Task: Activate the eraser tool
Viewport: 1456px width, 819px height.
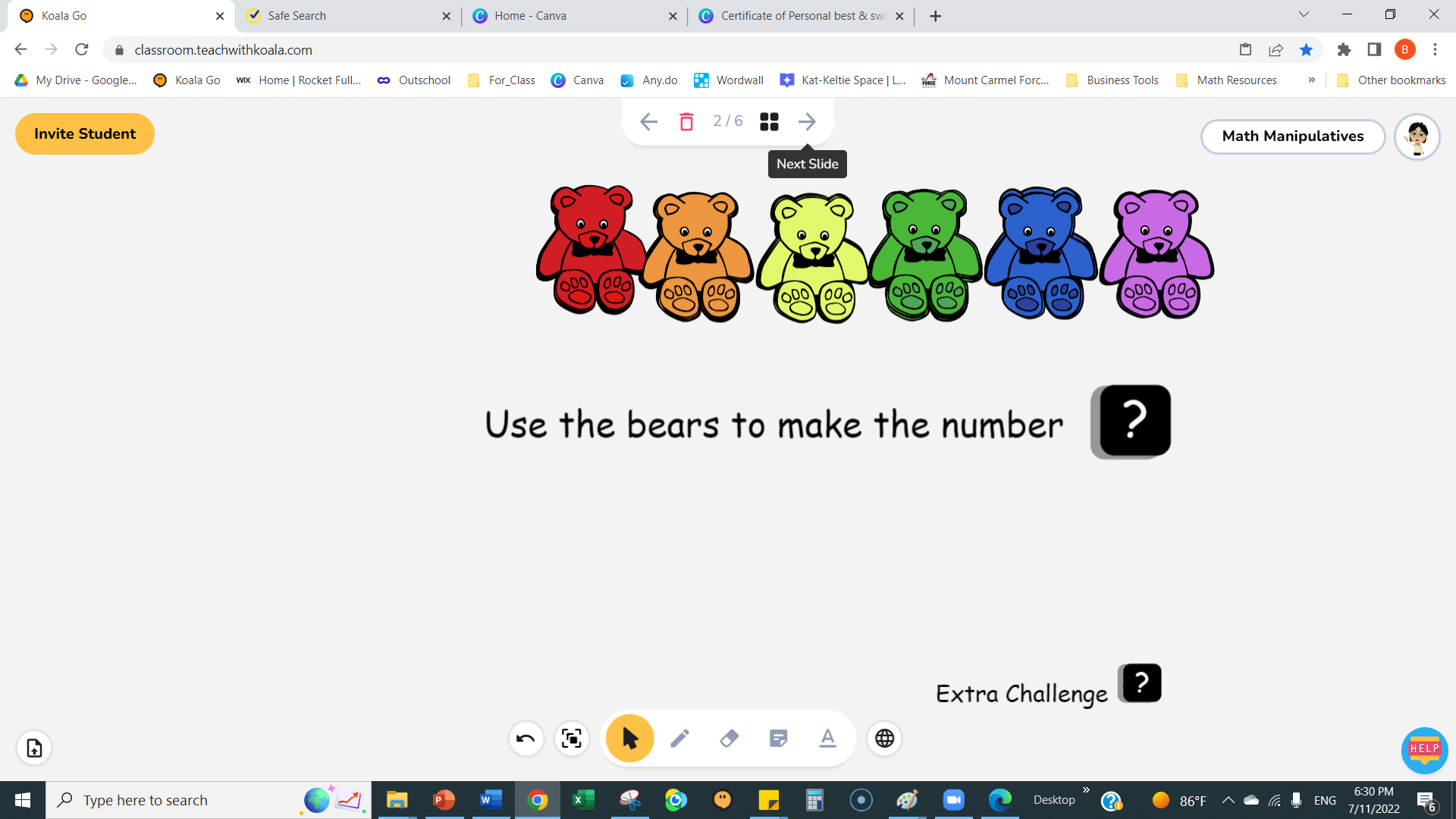Action: pos(729,738)
